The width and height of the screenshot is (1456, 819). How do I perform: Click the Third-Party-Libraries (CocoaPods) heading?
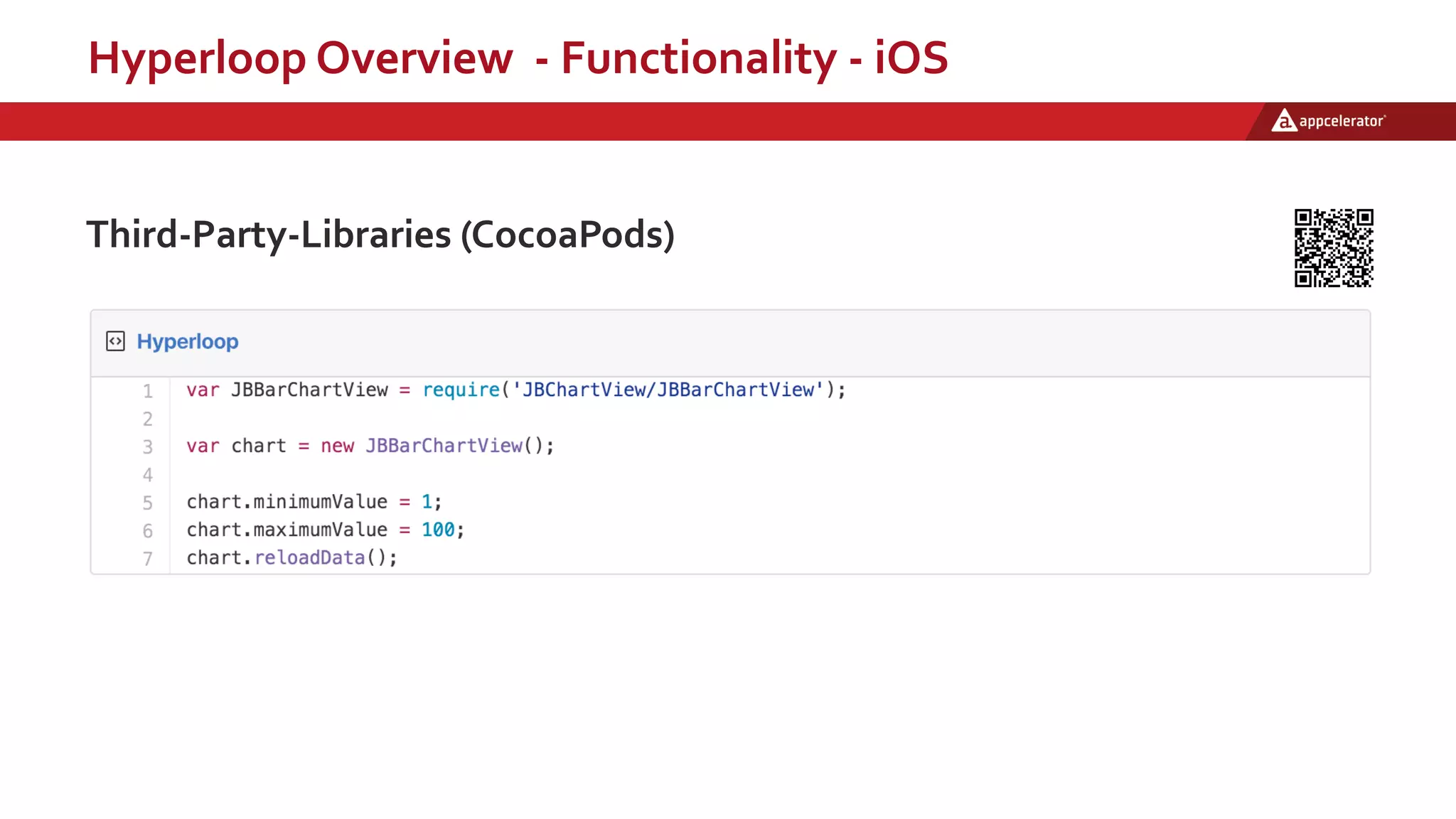pos(380,235)
